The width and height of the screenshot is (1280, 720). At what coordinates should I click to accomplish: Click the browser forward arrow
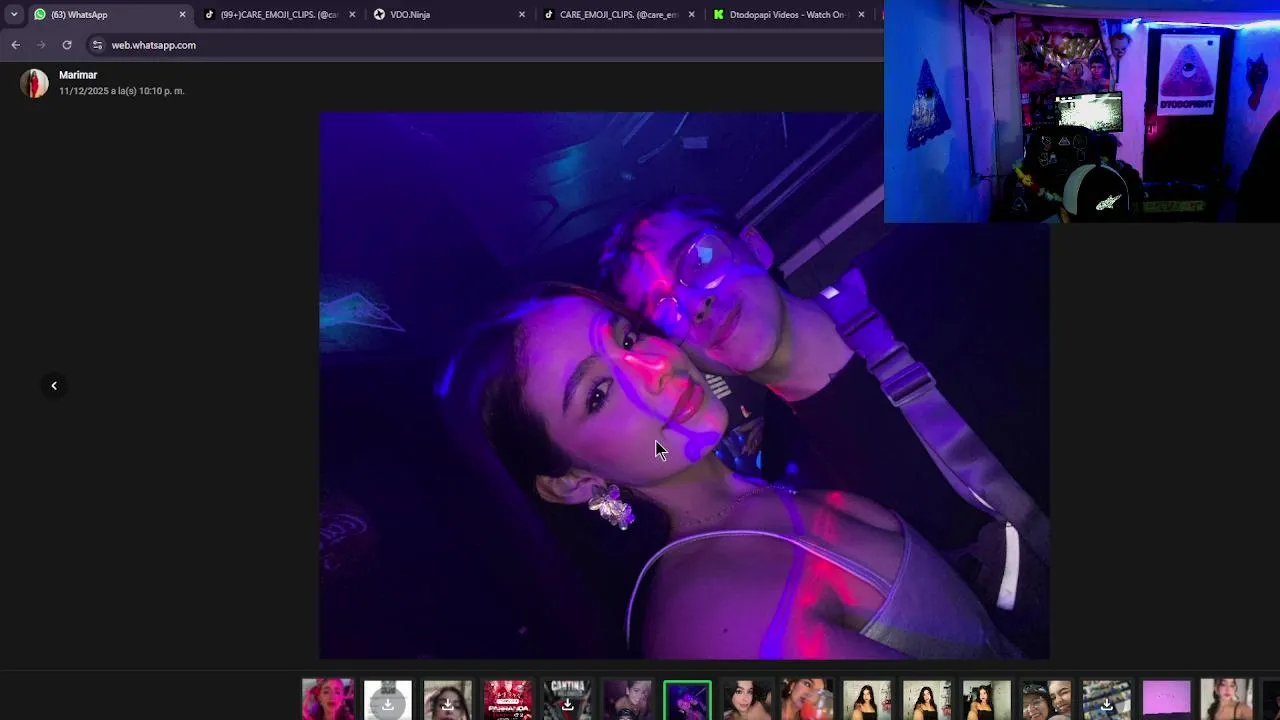coord(41,45)
